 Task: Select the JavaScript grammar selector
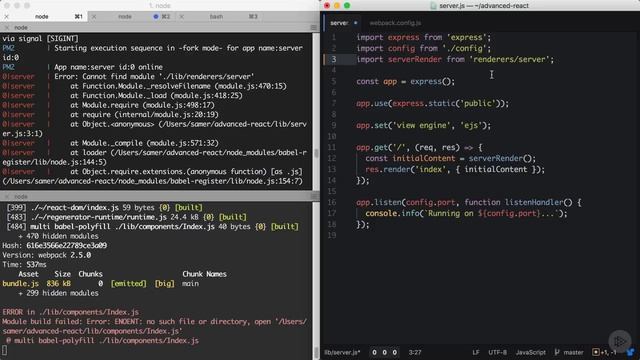531,352
